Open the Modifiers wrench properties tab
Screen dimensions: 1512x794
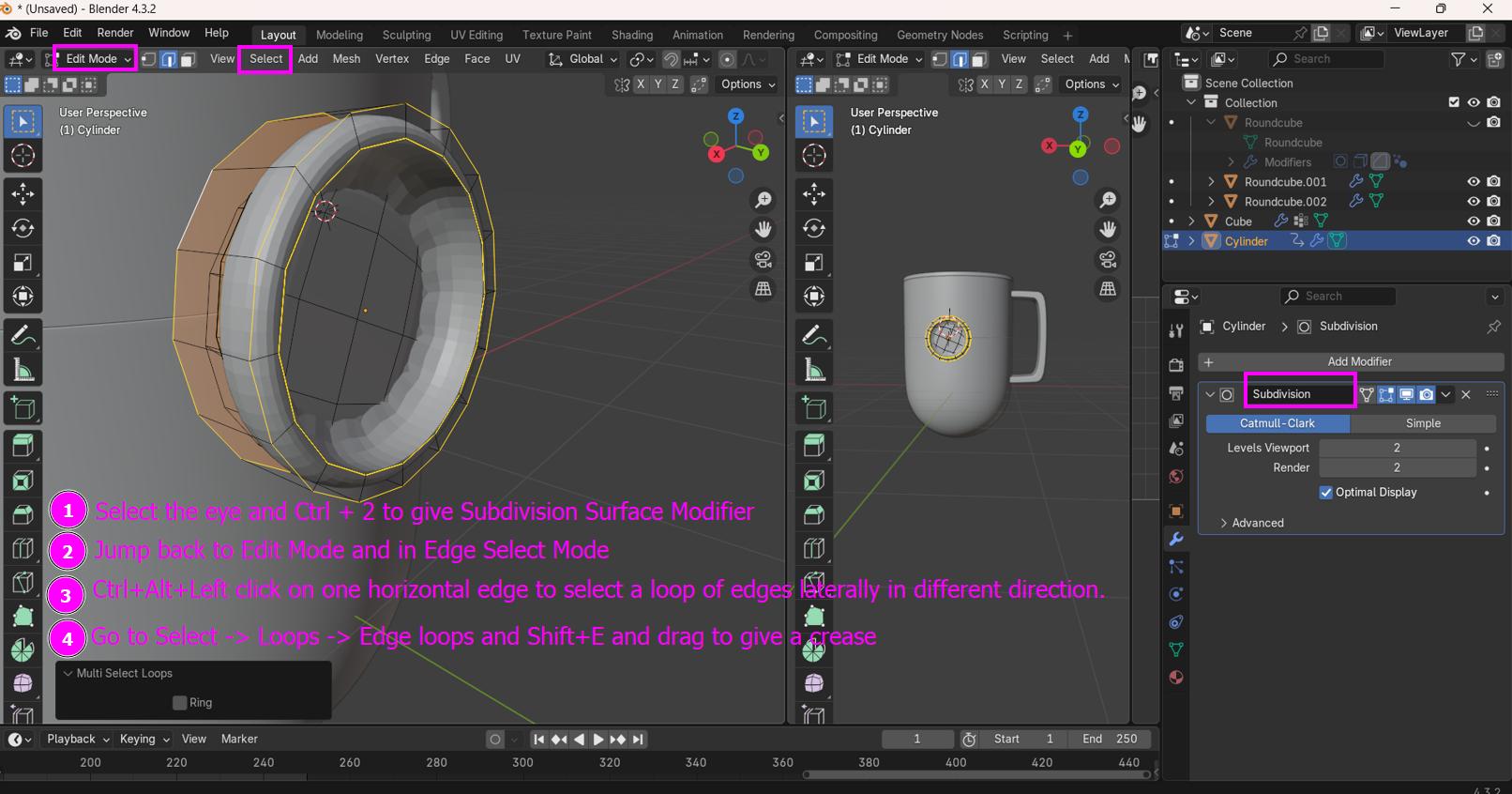point(1176,539)
